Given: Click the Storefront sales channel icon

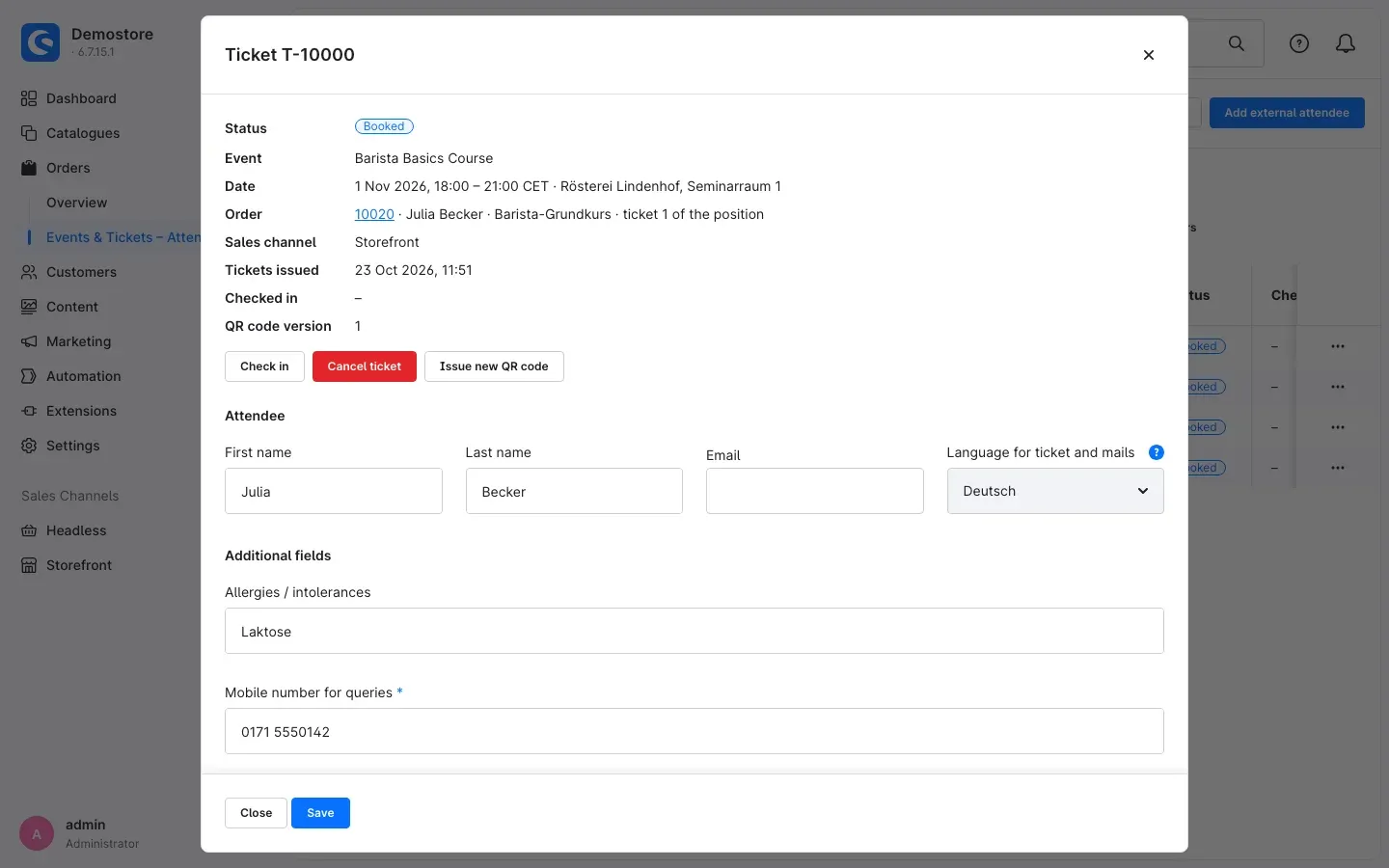Looking at the screenshot, I should pos(29,565).
